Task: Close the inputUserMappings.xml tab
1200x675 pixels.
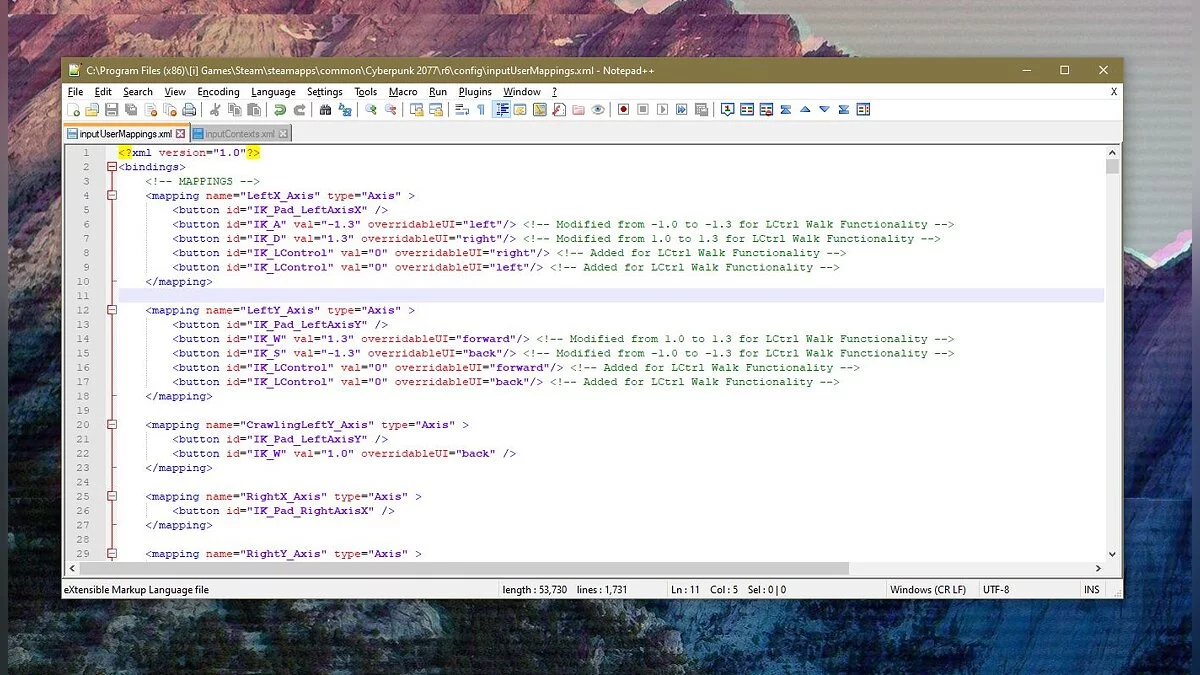Action: (181, 134)
